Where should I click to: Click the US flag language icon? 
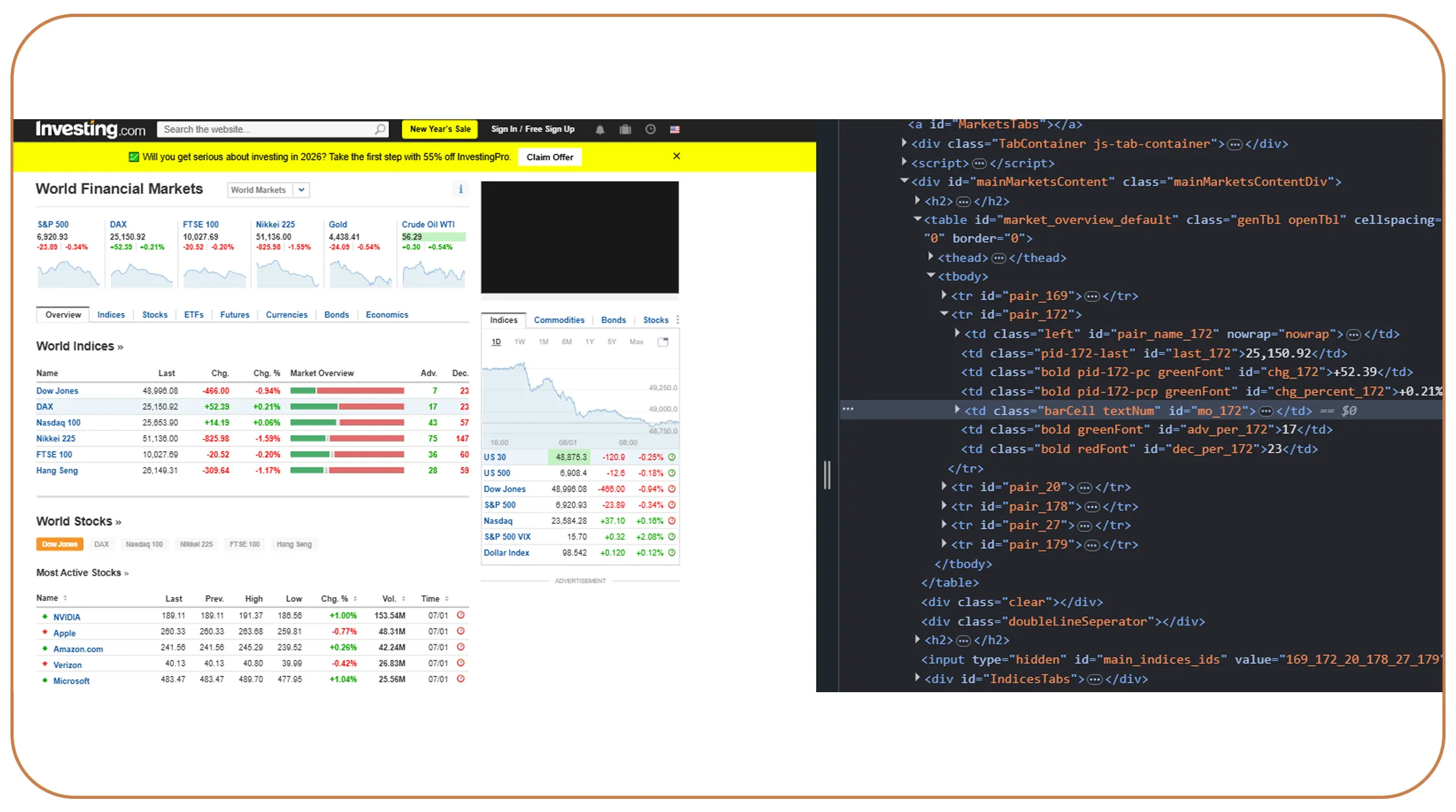tap(675, 129)
